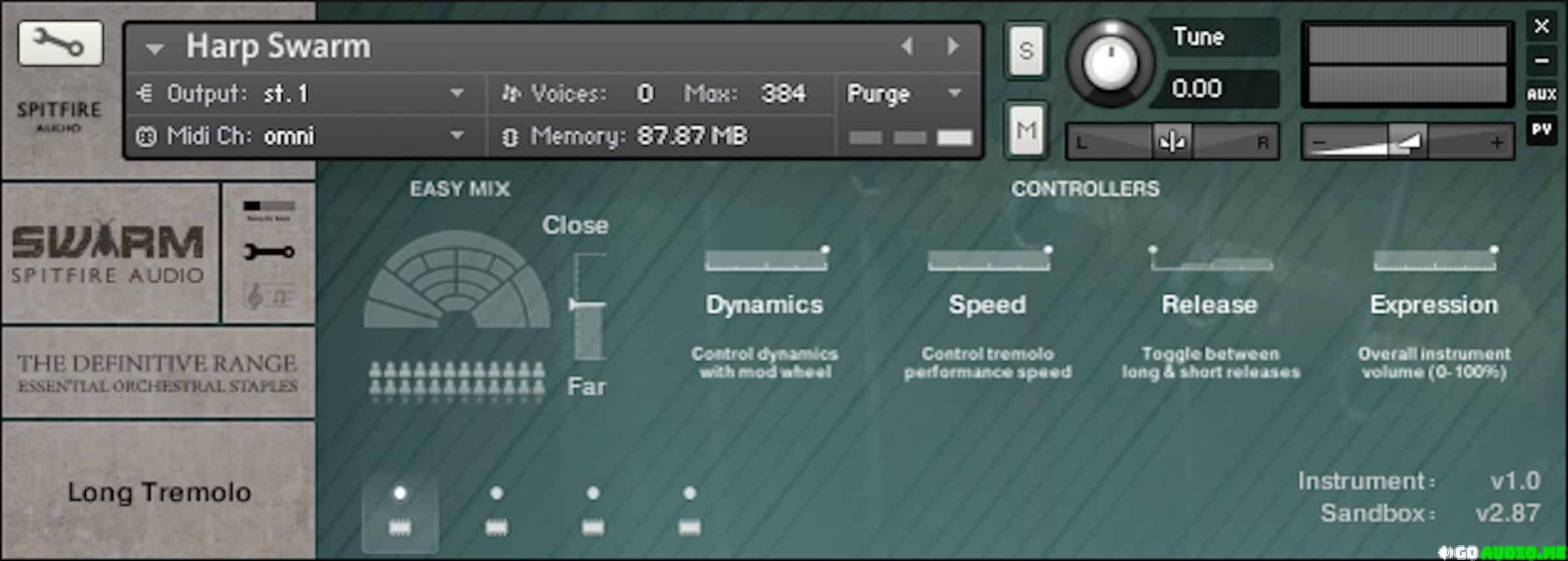
Task: Click the CONTROLLERS heading
Action: pos(1085,189)
